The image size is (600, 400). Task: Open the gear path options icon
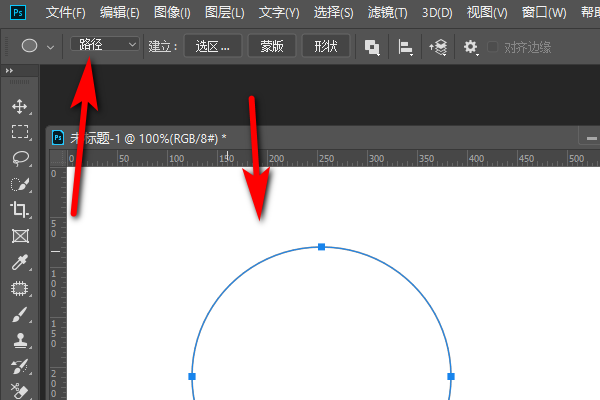(x=471, y=47)
